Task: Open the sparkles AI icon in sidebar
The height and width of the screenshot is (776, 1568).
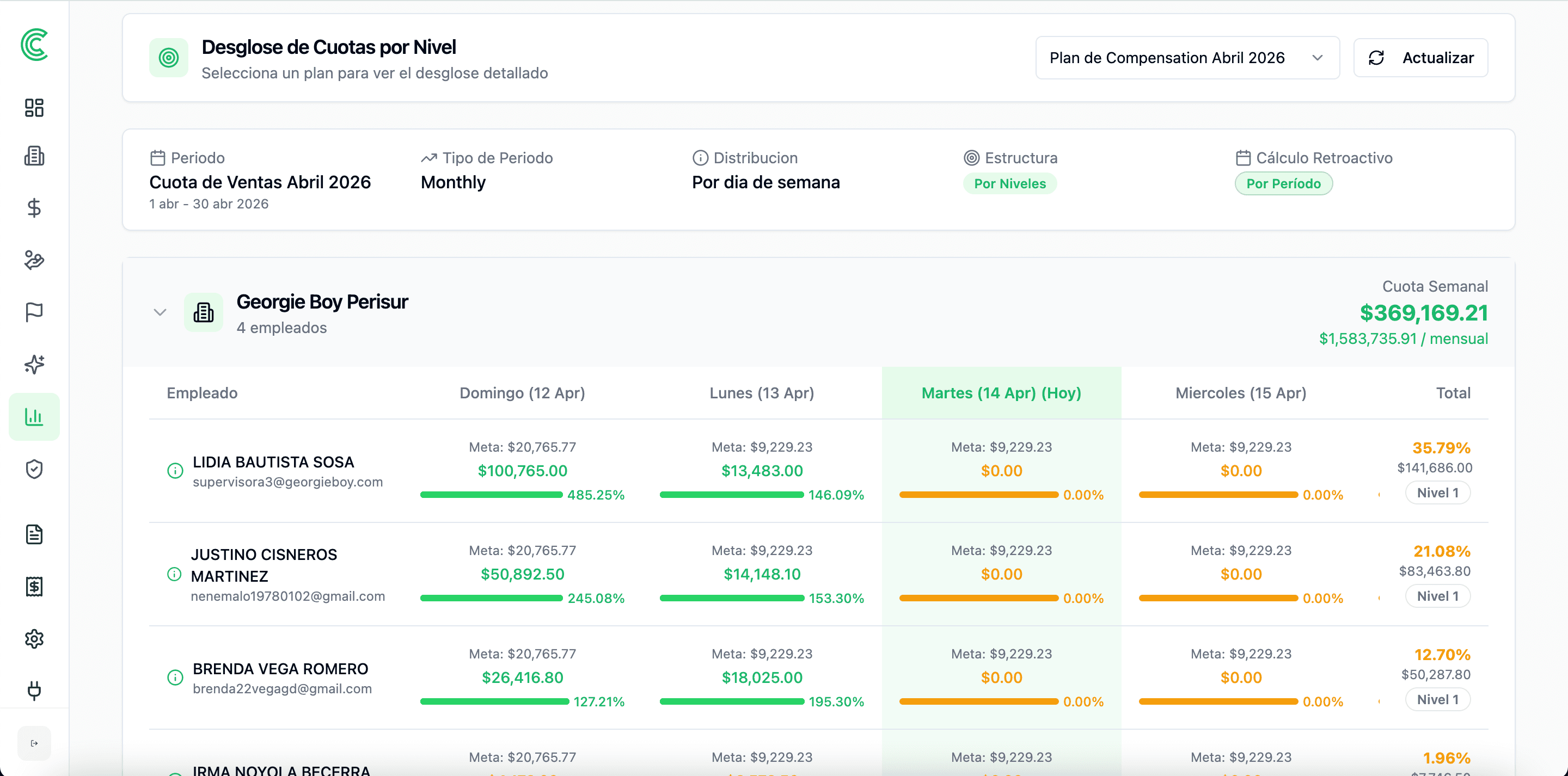Action: (x=34, y=364)
